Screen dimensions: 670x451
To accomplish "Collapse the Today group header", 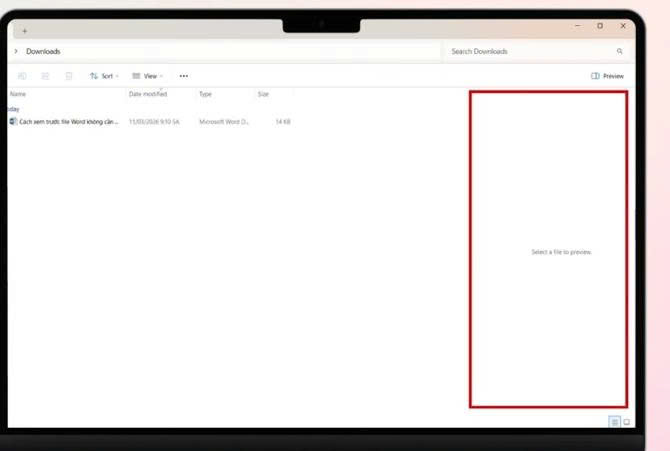I will 13,109.
